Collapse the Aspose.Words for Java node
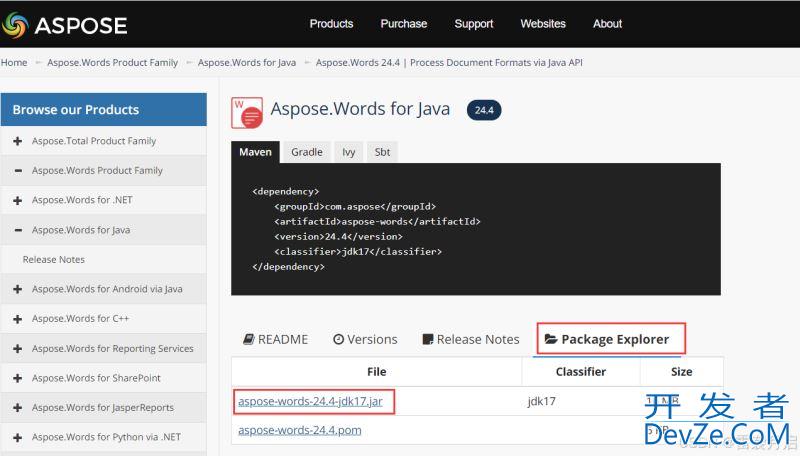This screenshot has width=800, height=456. coord(18,230)
